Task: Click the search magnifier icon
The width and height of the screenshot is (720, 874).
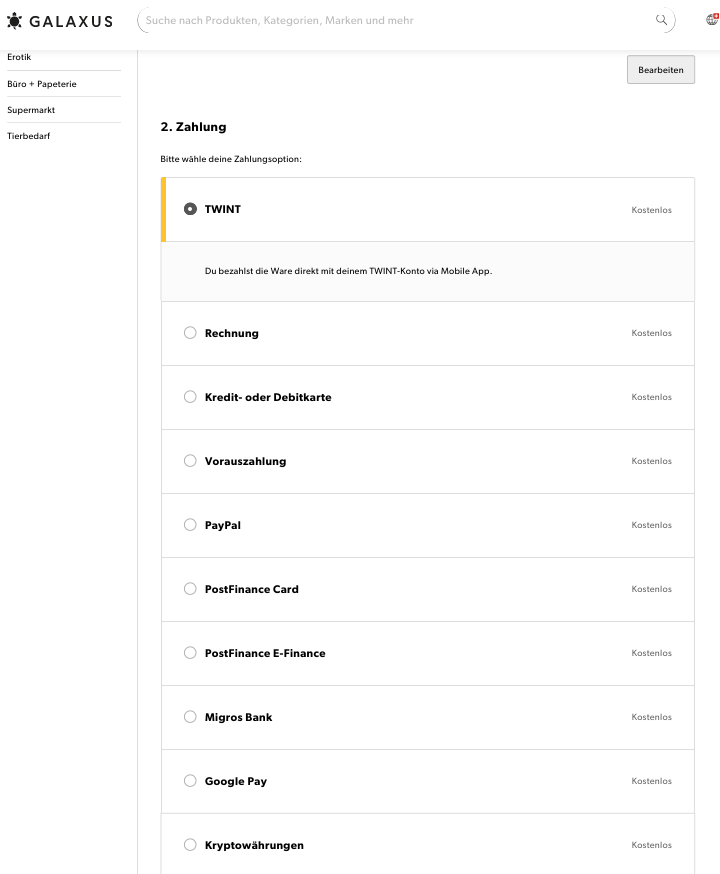Action: click(x=661, y=20)
